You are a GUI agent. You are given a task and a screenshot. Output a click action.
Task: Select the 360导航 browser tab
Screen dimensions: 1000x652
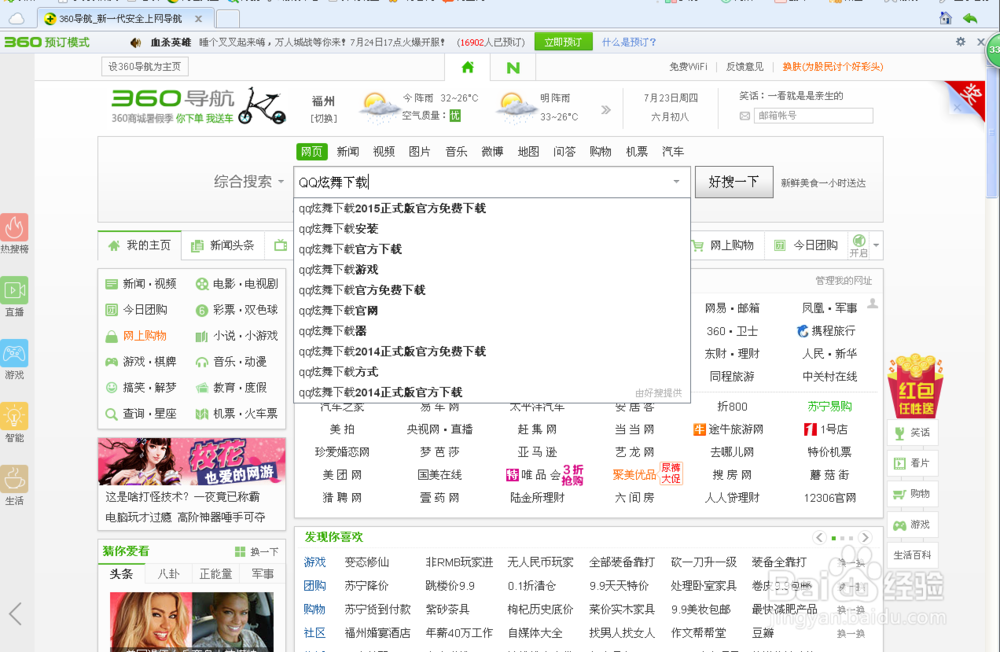click(x=124, y=19)
